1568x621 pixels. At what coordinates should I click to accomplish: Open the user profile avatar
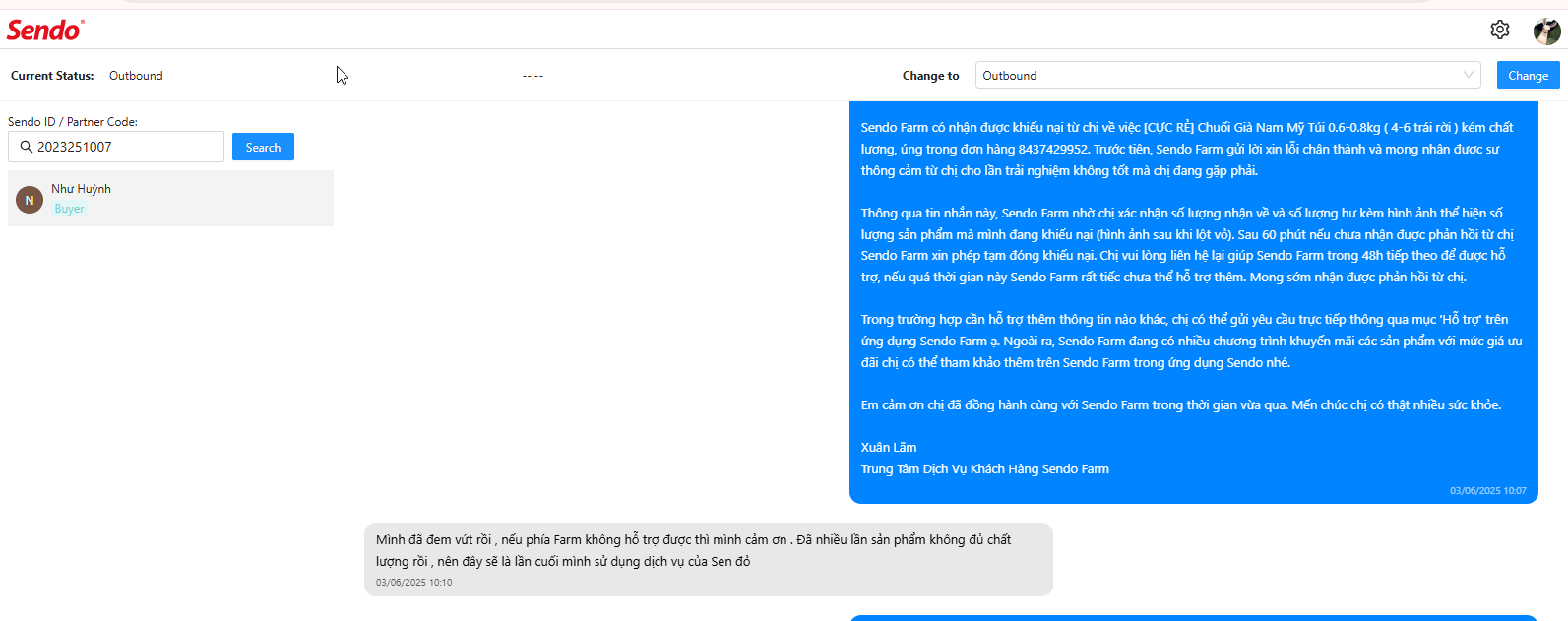pyautogui.click(x=1546, y=31)
